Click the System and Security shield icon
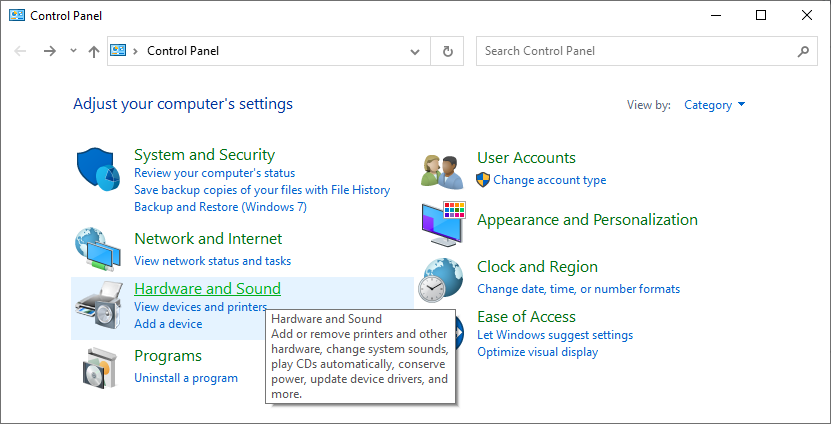The image size is (831, 424). [98, 168]
